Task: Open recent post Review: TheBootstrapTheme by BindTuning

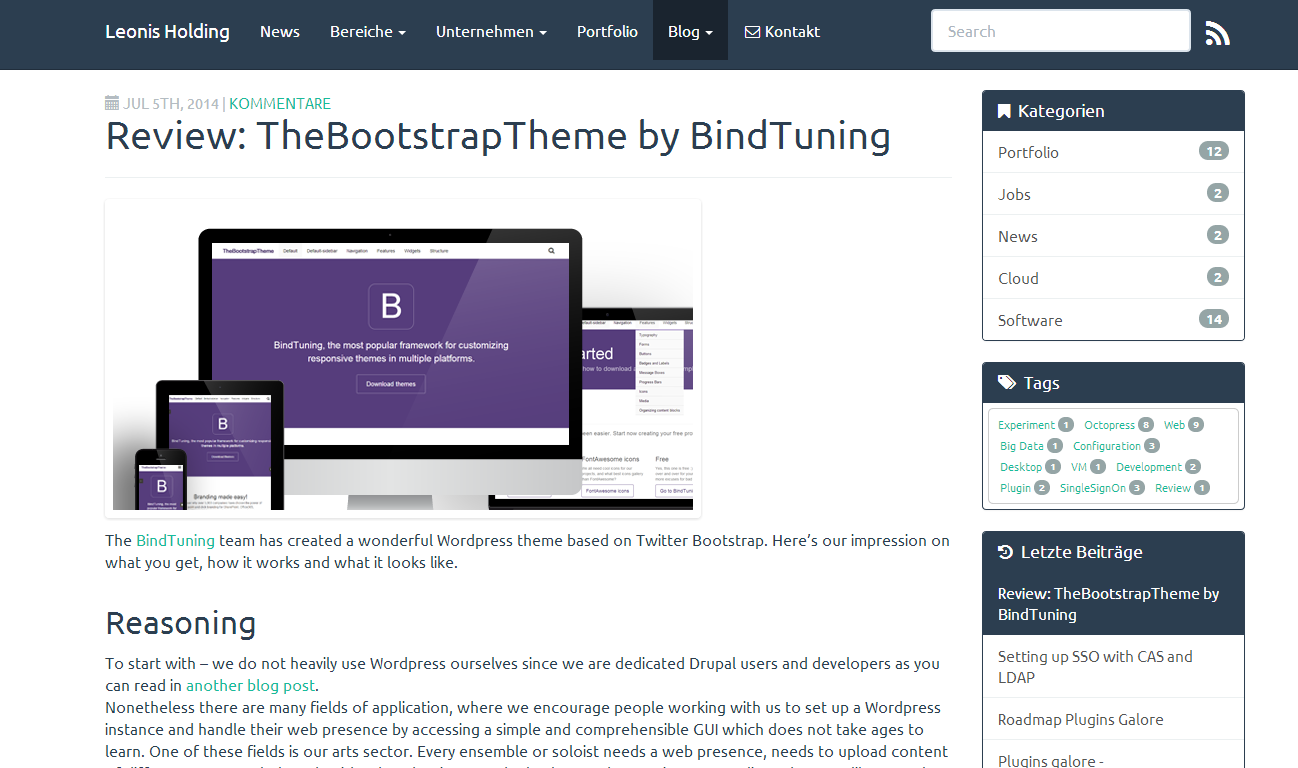Action: 1113,604
